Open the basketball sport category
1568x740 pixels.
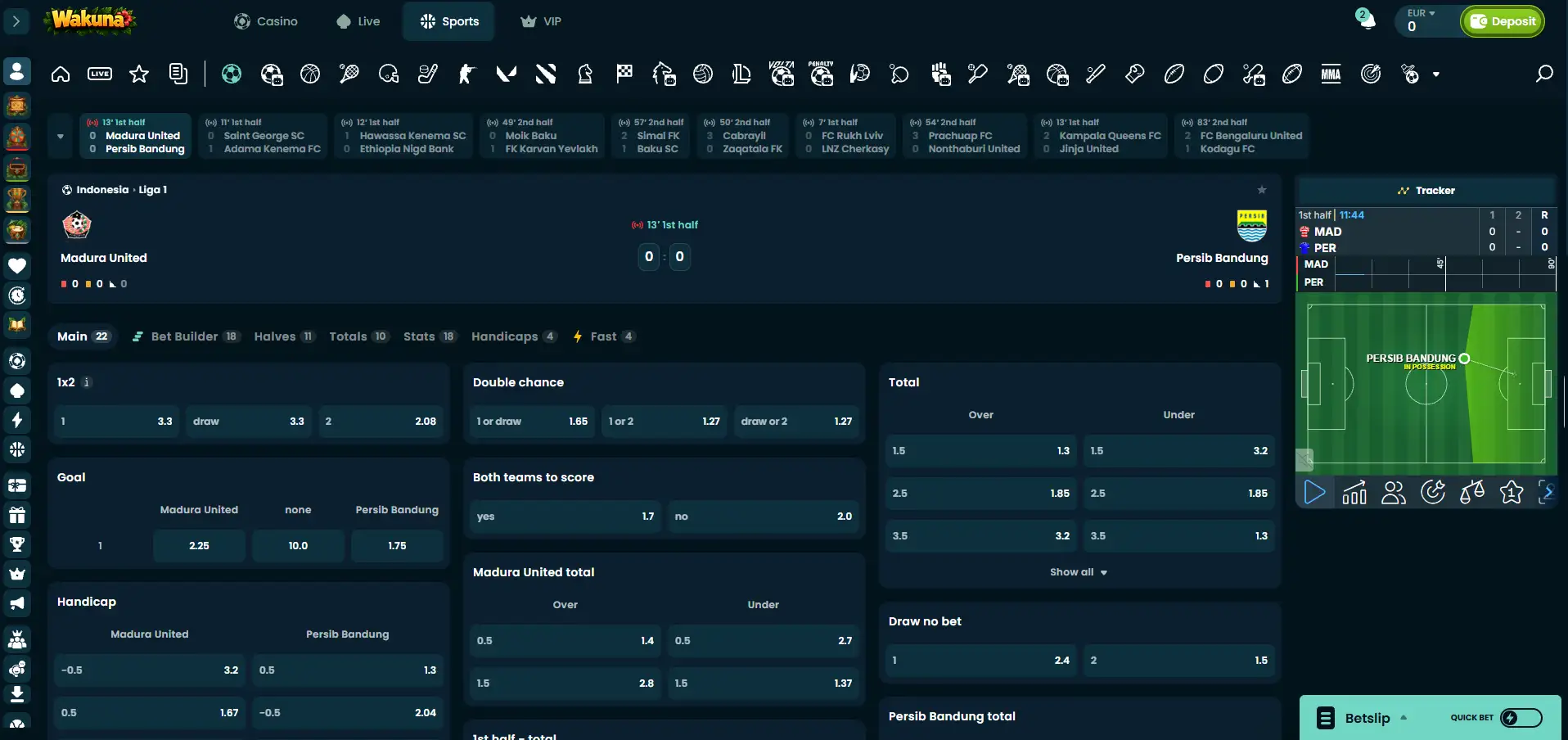pos(310,74)
